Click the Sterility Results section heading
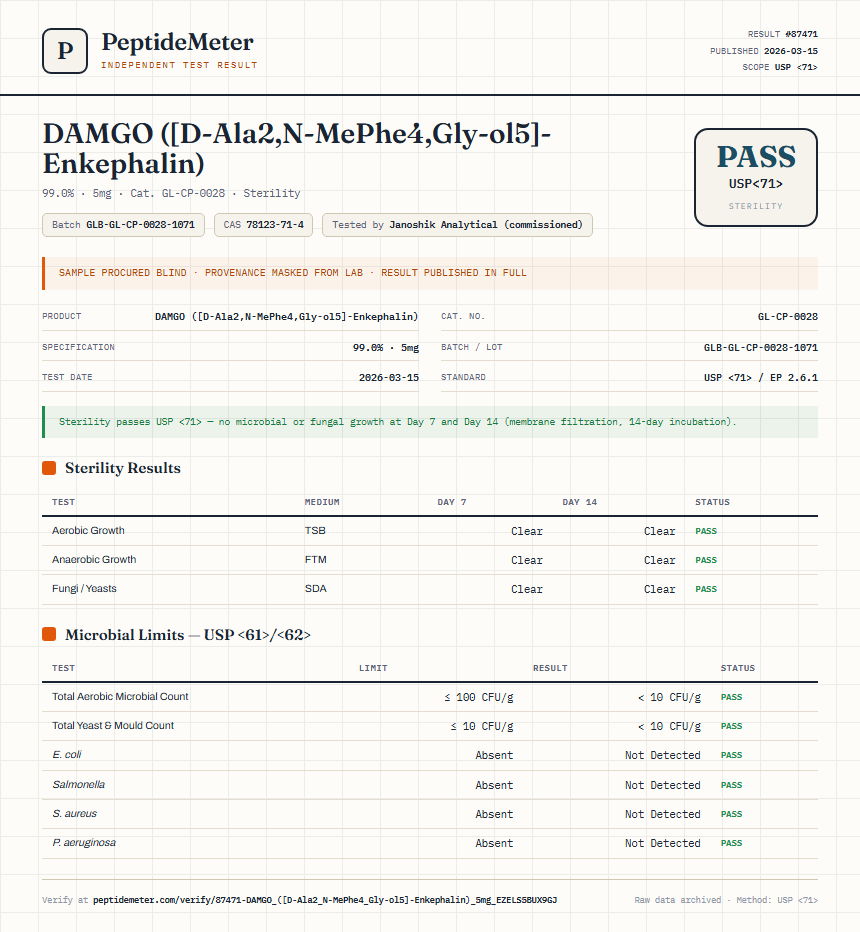This screenshot has height=932, width=860. point(122,468)
